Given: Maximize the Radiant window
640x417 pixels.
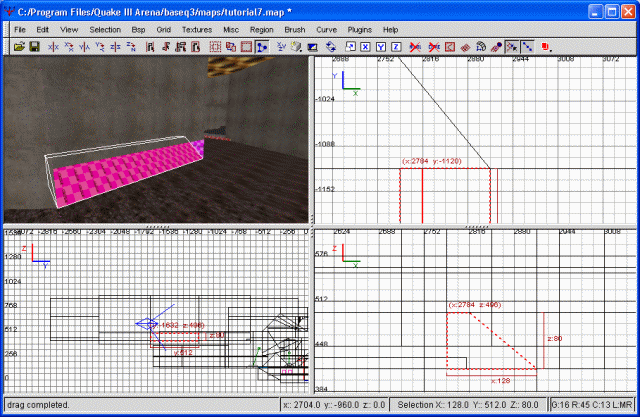Looking at the screenshot, I should click(x=612, y=12).
